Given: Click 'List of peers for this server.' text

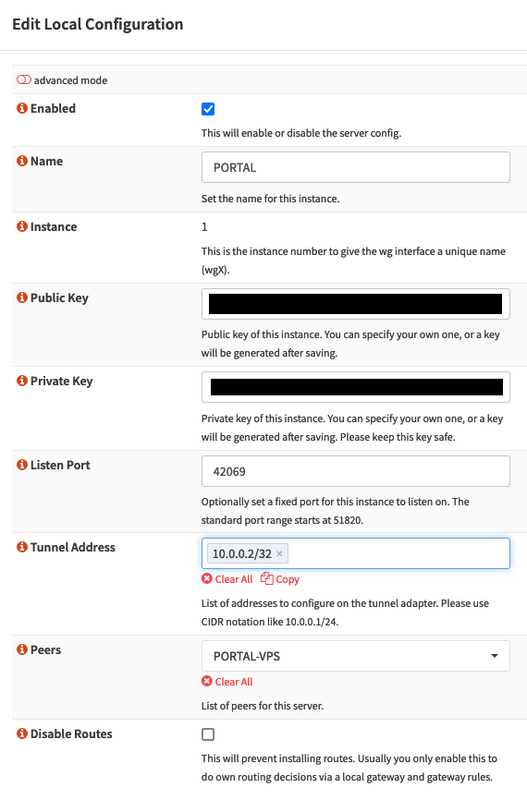Looking at the screenshot, I should click(262, 706).
